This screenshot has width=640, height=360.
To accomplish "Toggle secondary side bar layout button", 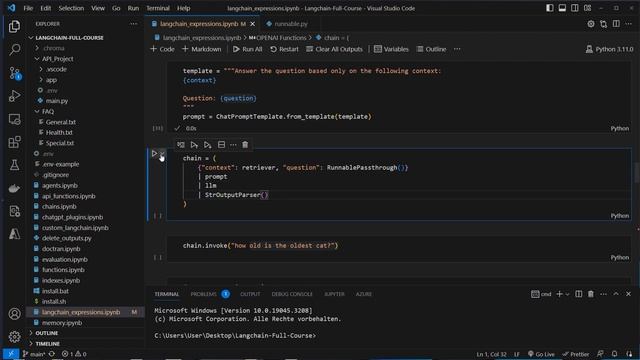I will 575,8.
